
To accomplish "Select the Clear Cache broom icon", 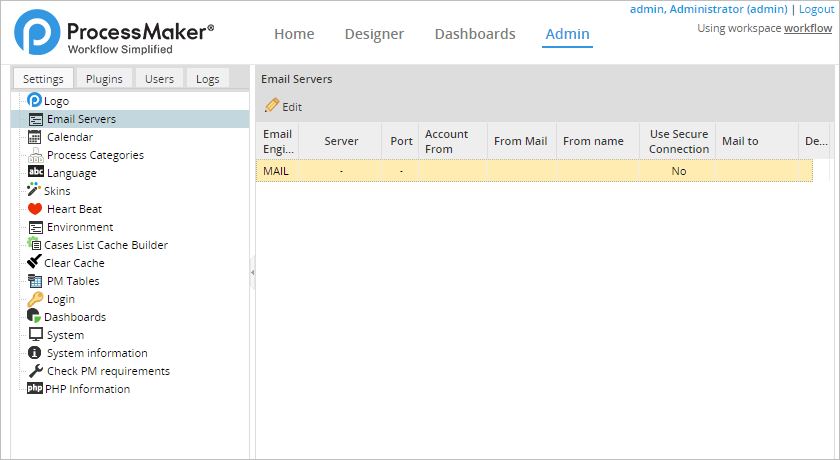I will click(x=35, y=263).
